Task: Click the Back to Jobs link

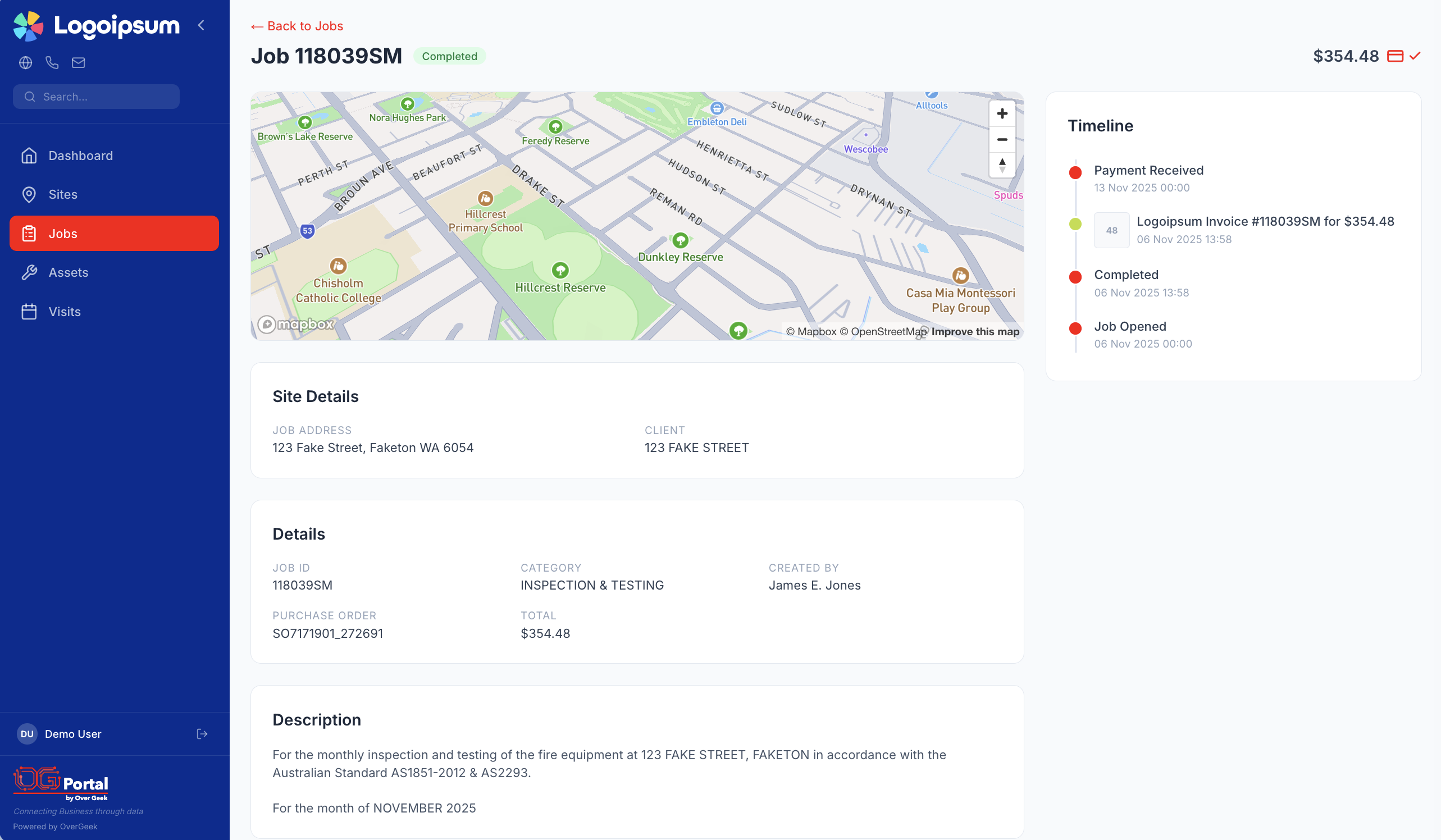Action: point(297,26)
